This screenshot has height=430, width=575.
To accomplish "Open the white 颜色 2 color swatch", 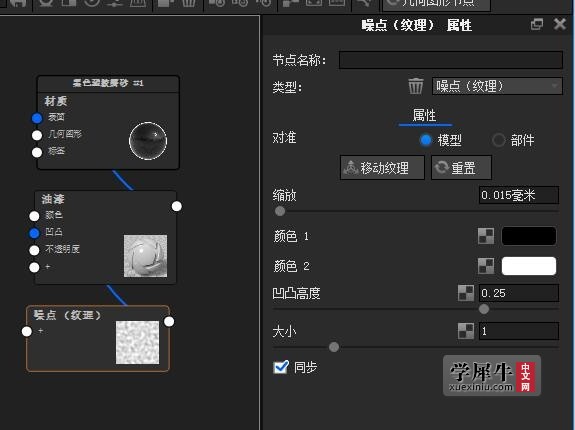I will tap(529, 266).
